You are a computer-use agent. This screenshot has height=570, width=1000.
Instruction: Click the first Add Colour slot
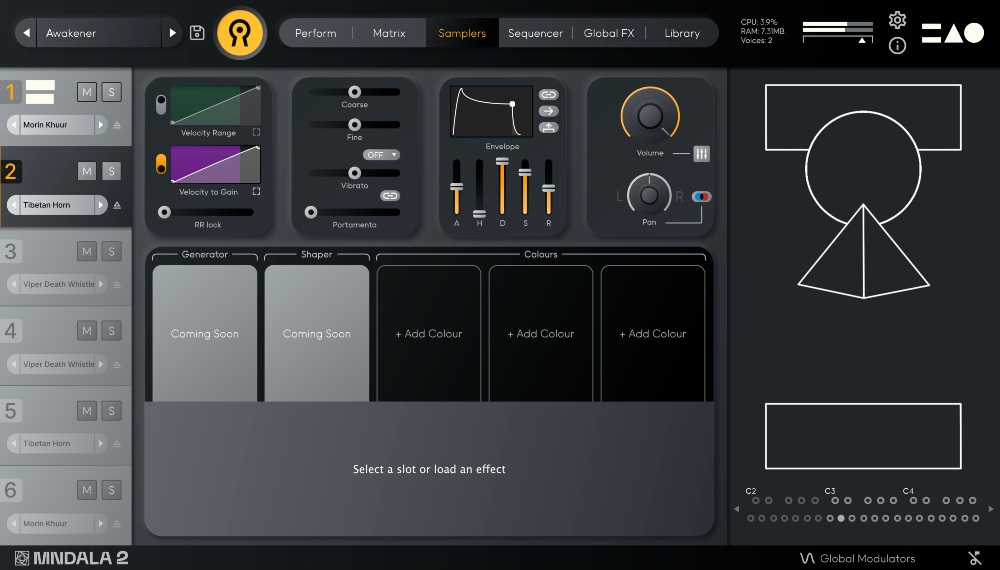tap(428, 333)
